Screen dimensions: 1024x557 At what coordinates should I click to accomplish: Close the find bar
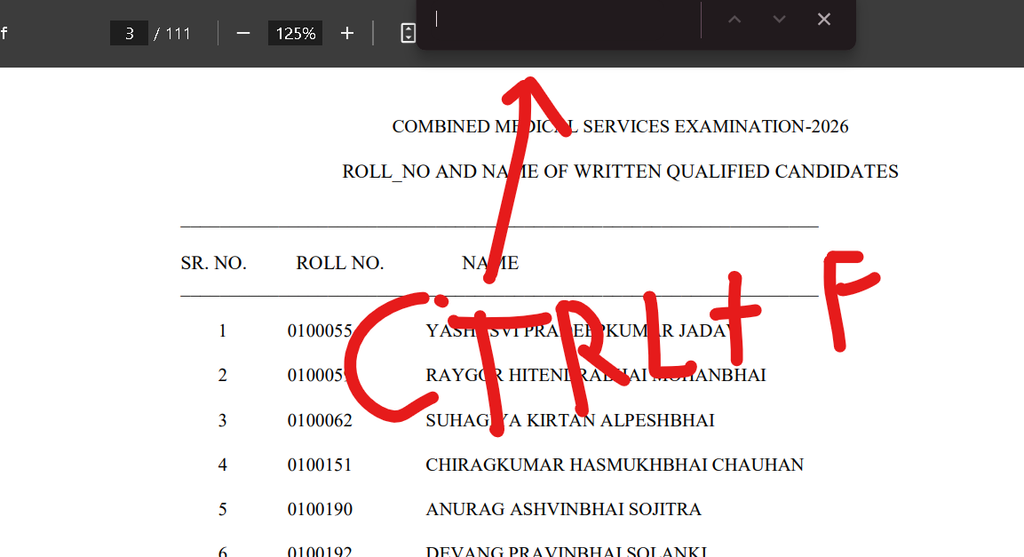click(824, 20)
